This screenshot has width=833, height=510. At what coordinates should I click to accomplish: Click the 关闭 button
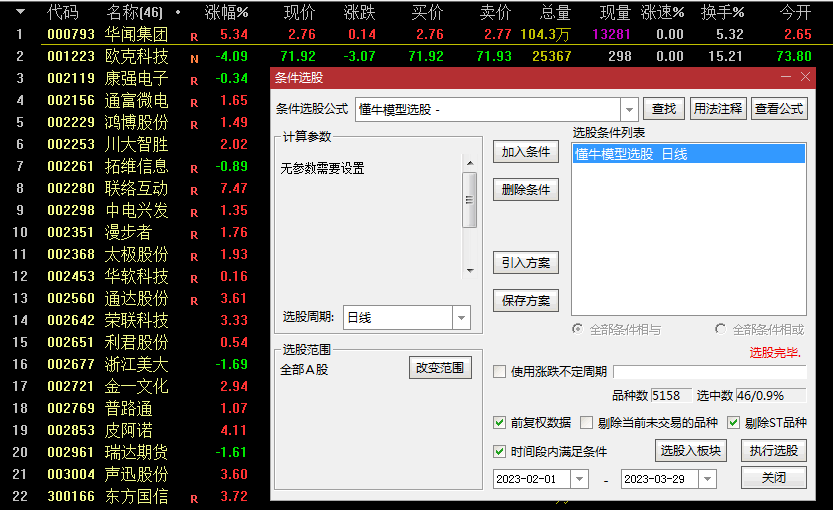click(774, 477)
